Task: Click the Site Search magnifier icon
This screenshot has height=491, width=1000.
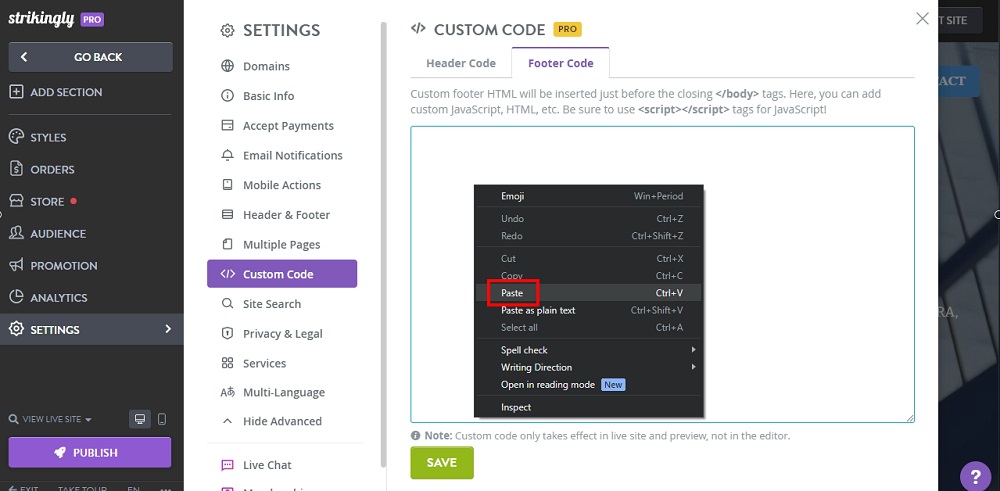Action: [x=227, y=304]
